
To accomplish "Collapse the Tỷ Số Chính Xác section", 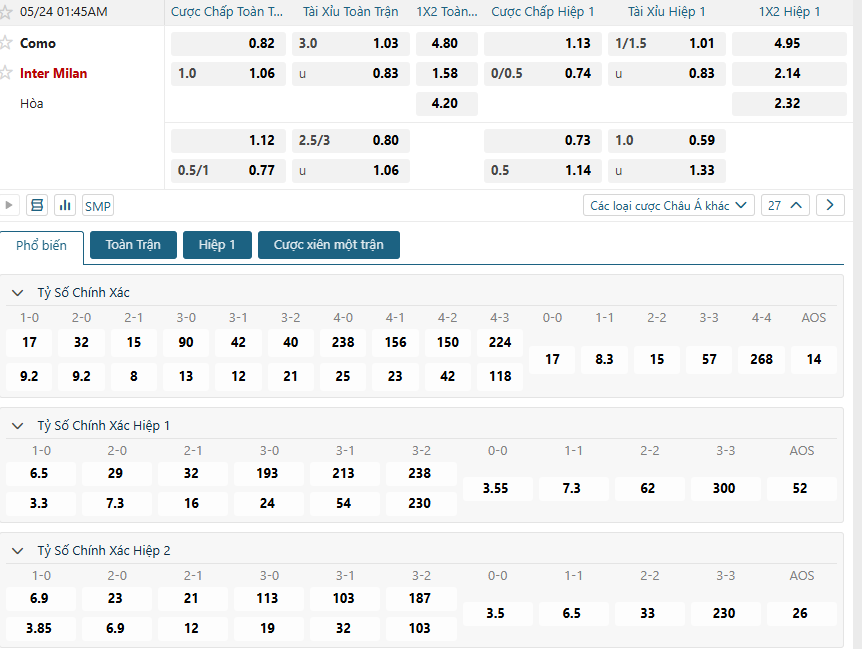I will [x=17, y=293].
